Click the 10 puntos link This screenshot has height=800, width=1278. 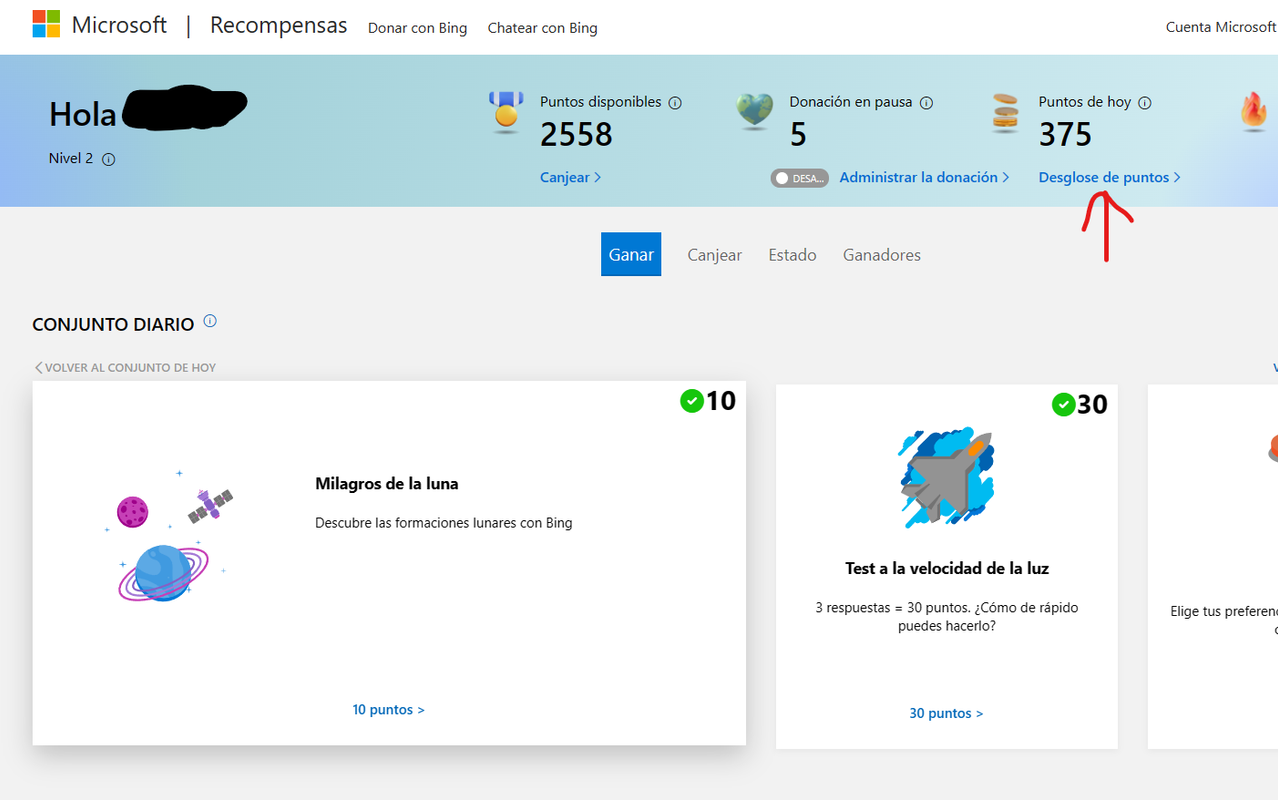click(388, 710)
